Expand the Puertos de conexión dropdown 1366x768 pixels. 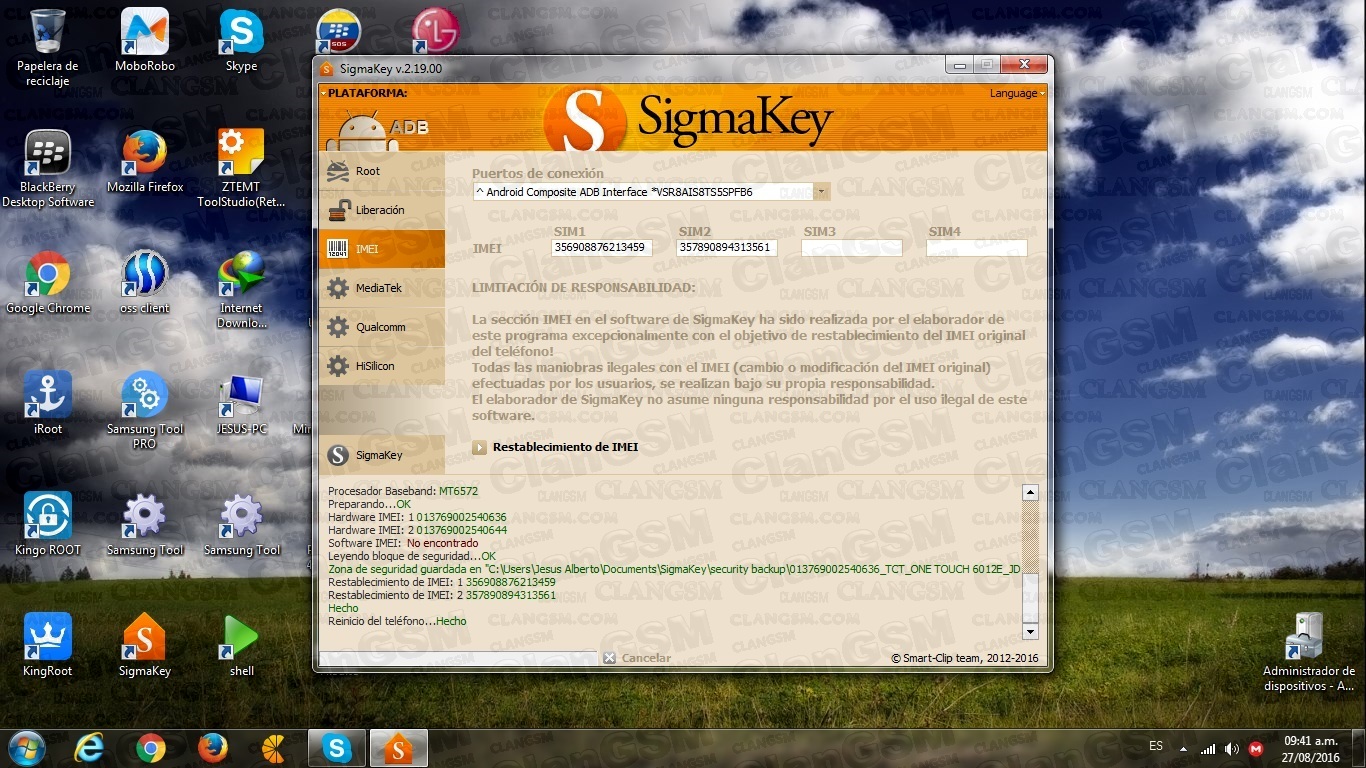pyautogui.click(x=822, y=191)
